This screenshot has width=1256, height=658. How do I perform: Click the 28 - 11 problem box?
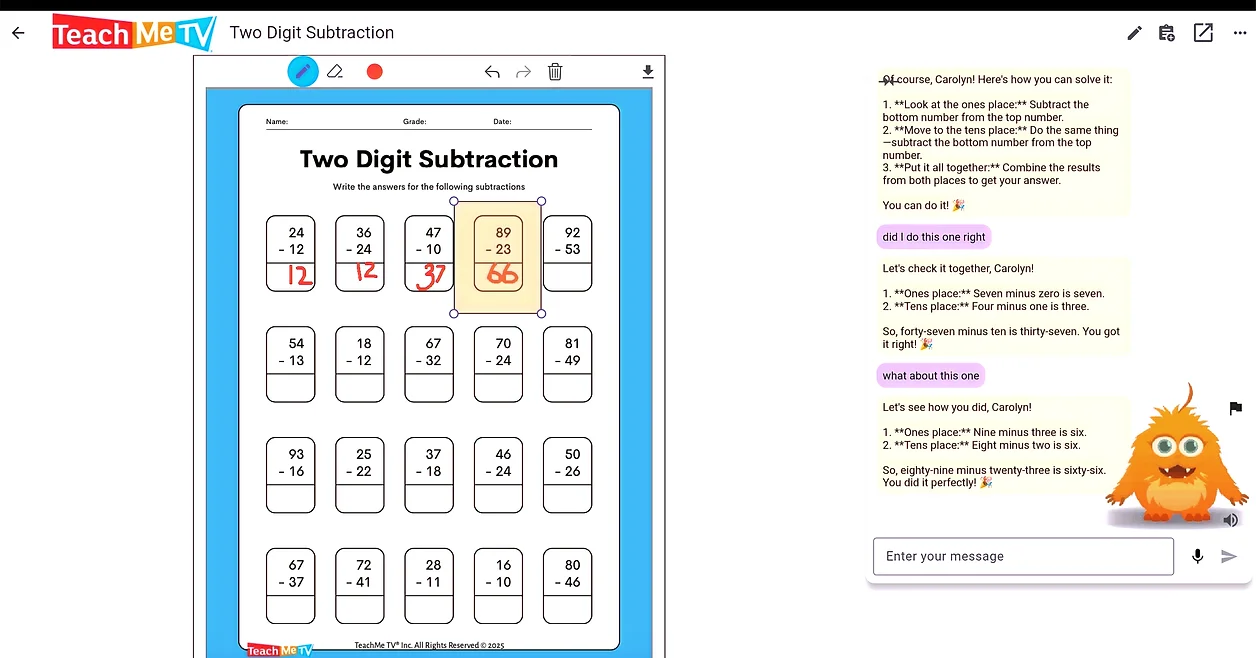click(x=428, y=586)
